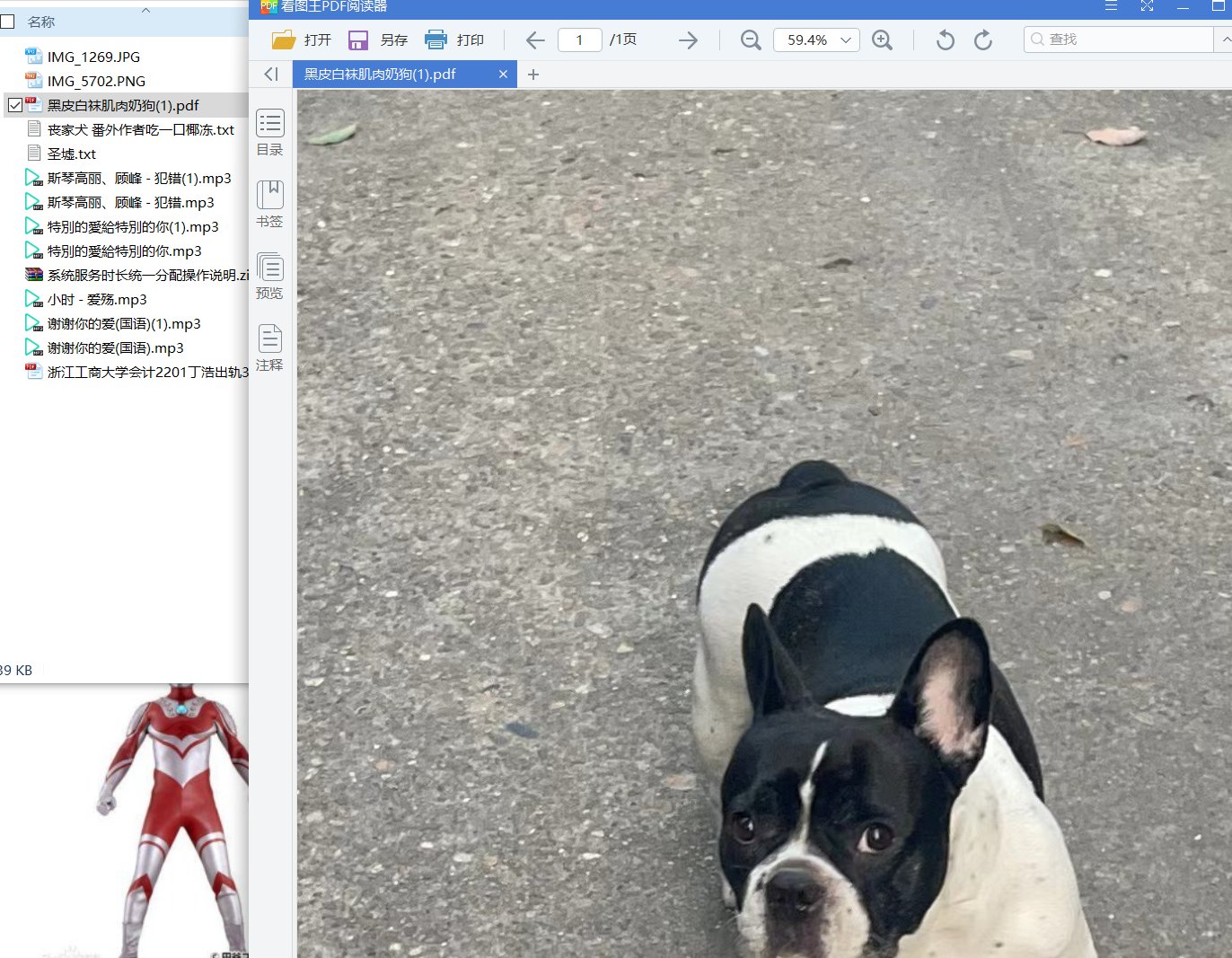Uncheck the 黑皮白袜肌肉奶狗(1).pdf file checkbox
Image resolution: width=1232 pixels, height=958 pixels.
(x=15, y=106)
